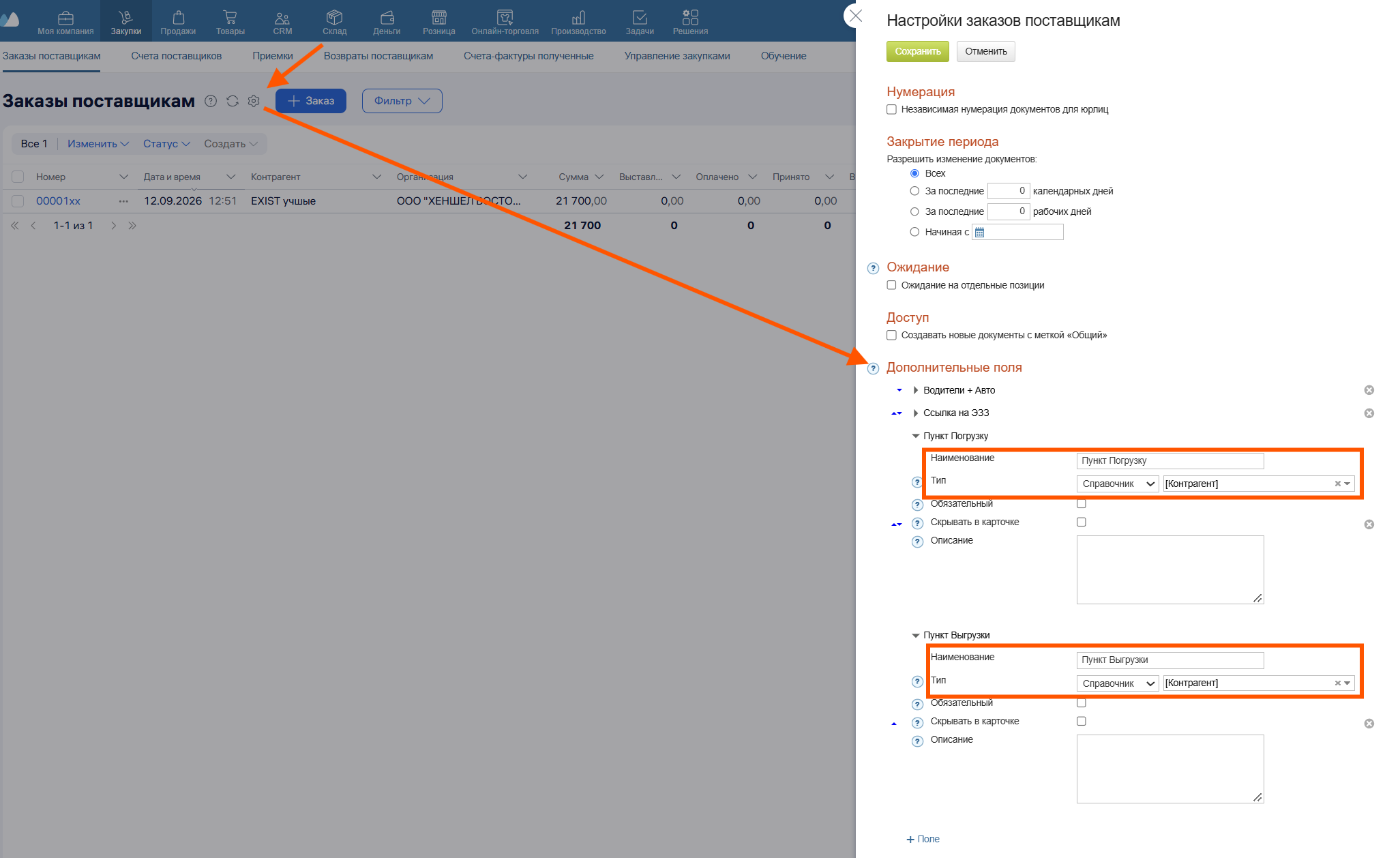This screenshot has width=1400, height=858.
Task: Delete the Пункт Выгрузки field
Action: [x=1369, y=724]
